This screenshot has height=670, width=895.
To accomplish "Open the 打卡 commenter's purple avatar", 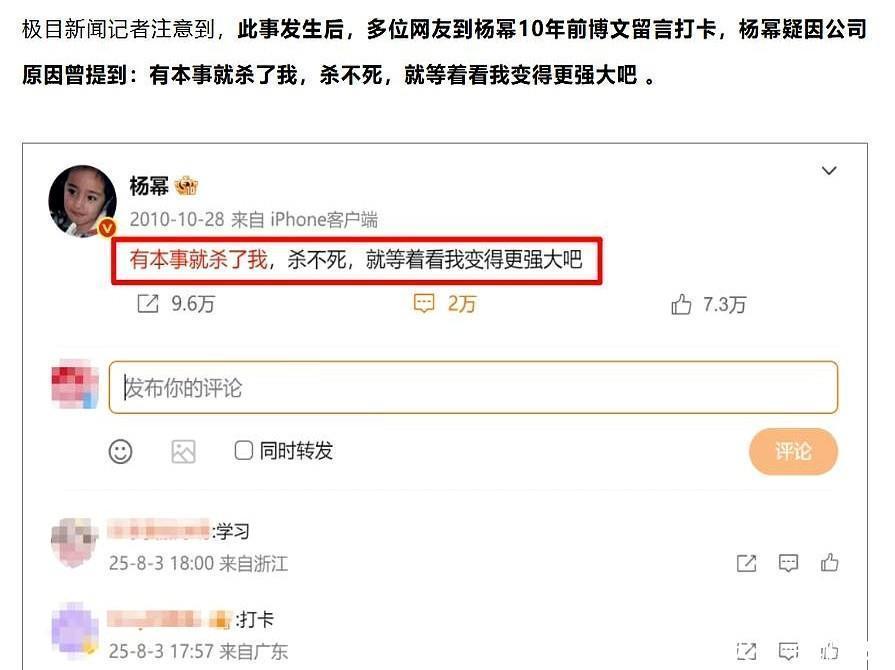I will click(x=75, y=631).
